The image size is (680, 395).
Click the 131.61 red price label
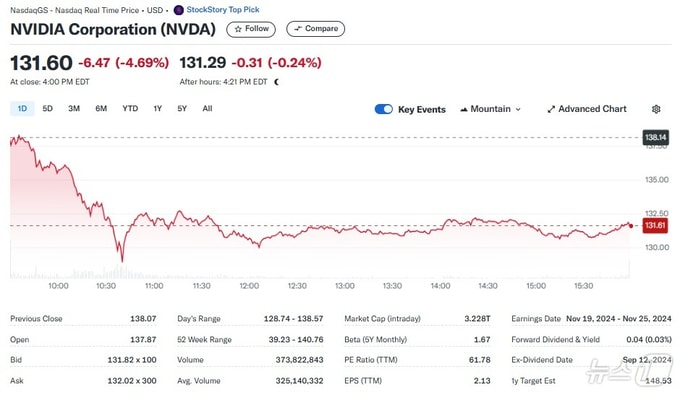655,225
